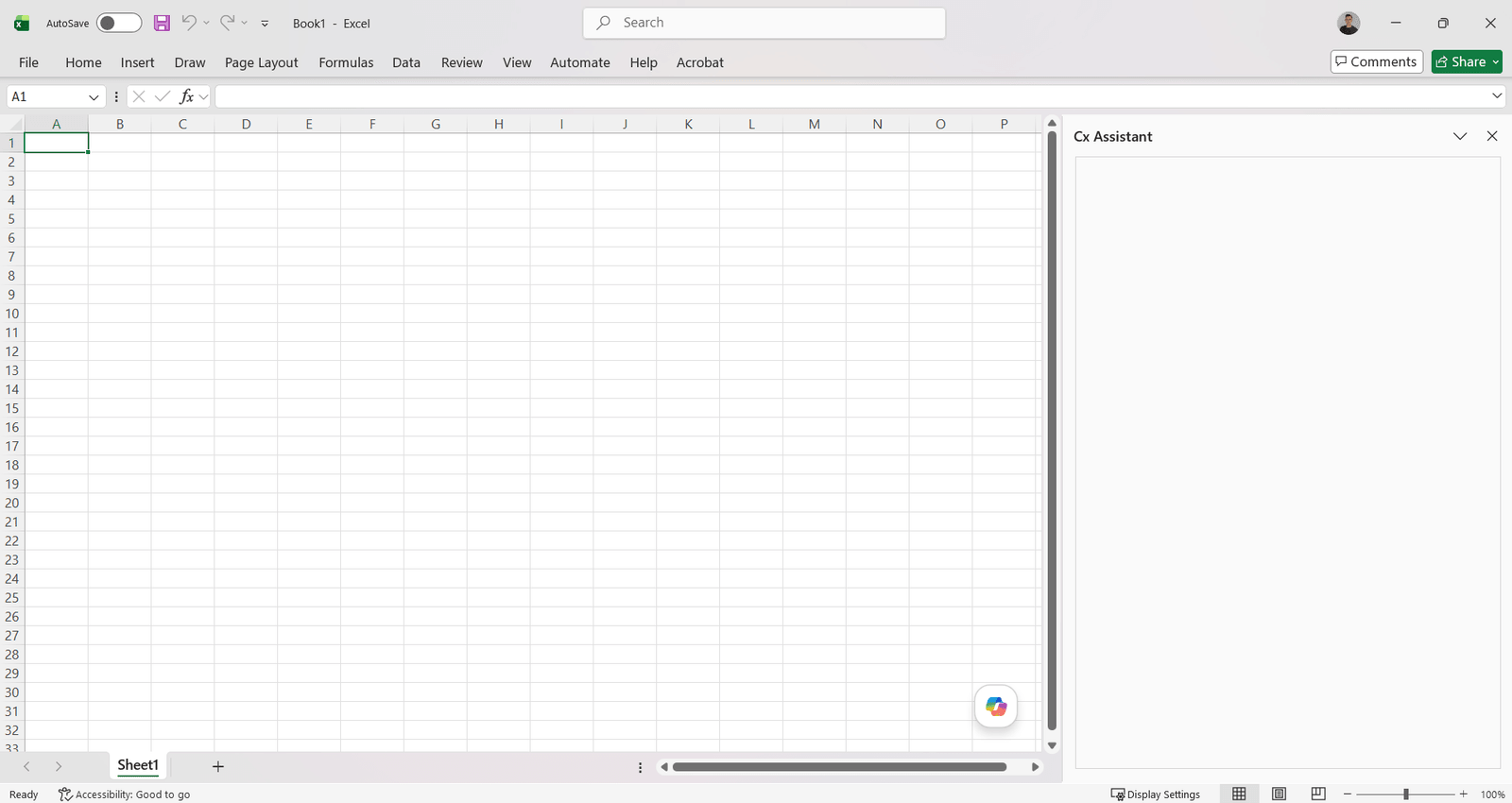Select column D header

click(246, 124)
